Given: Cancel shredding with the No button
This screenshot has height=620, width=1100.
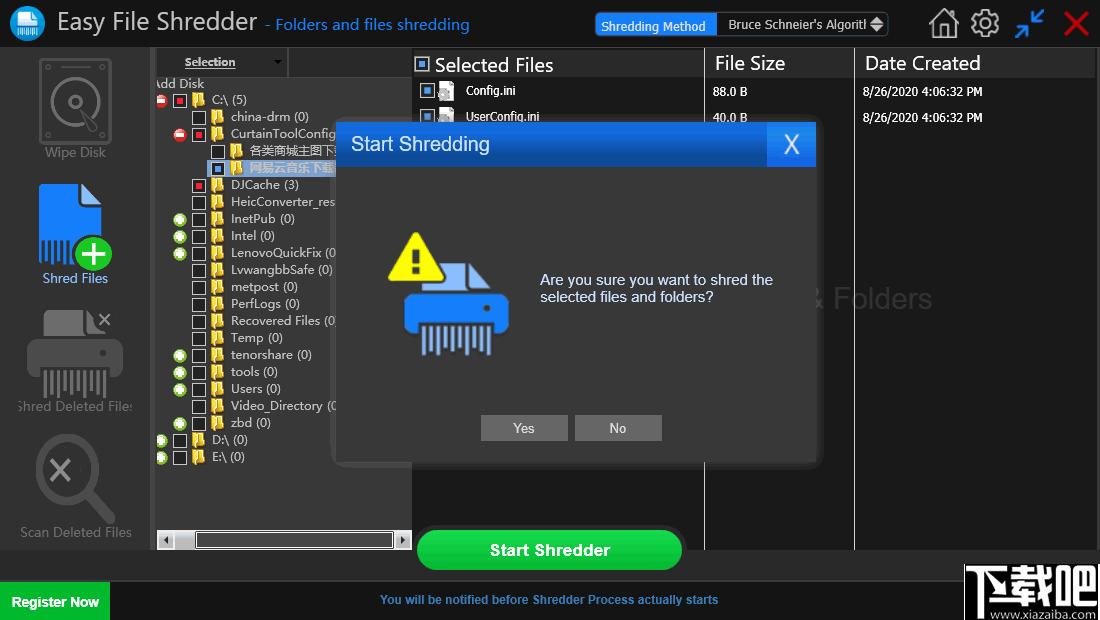Looking at the screenshot, I should (618, 428).
